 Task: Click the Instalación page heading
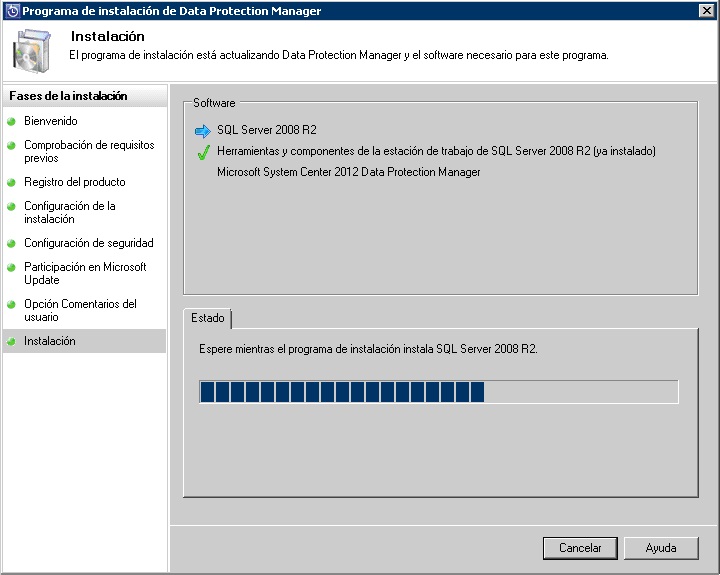coord(107,36)
